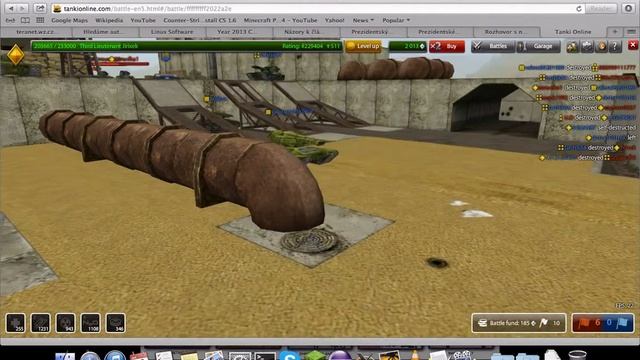The image size is (640, 360).
Task: Switch to the Linux Software tab
Action: point(172,32)
